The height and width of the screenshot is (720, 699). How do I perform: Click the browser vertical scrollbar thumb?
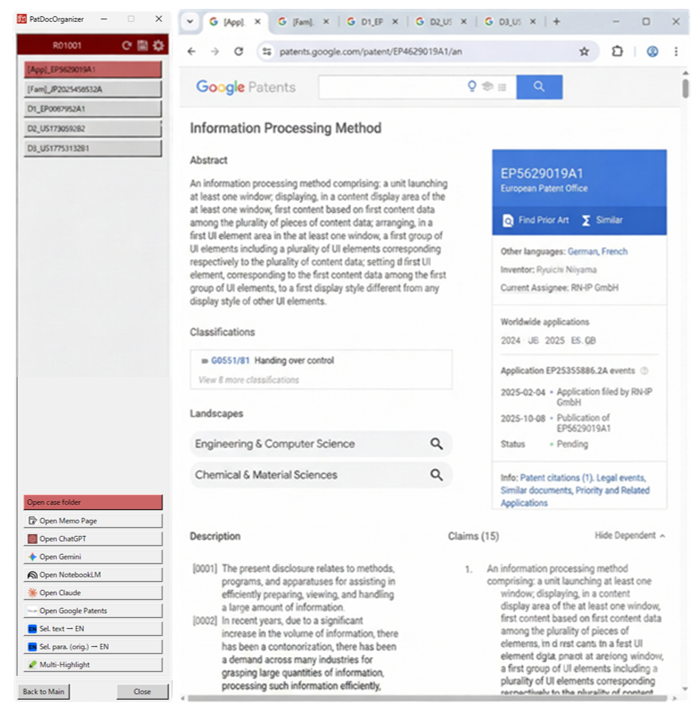(x=685, y=88)
